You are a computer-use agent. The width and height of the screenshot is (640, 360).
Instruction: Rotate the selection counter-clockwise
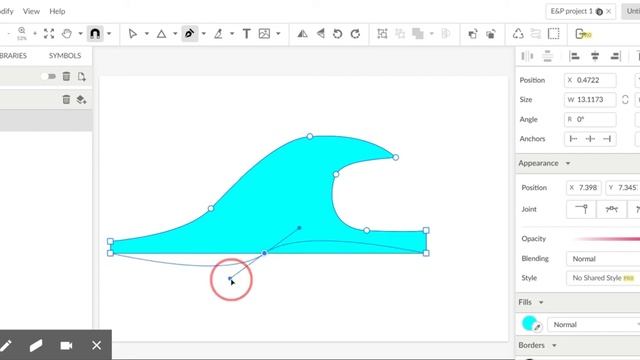pyautogui.click(x=338, y=33)
